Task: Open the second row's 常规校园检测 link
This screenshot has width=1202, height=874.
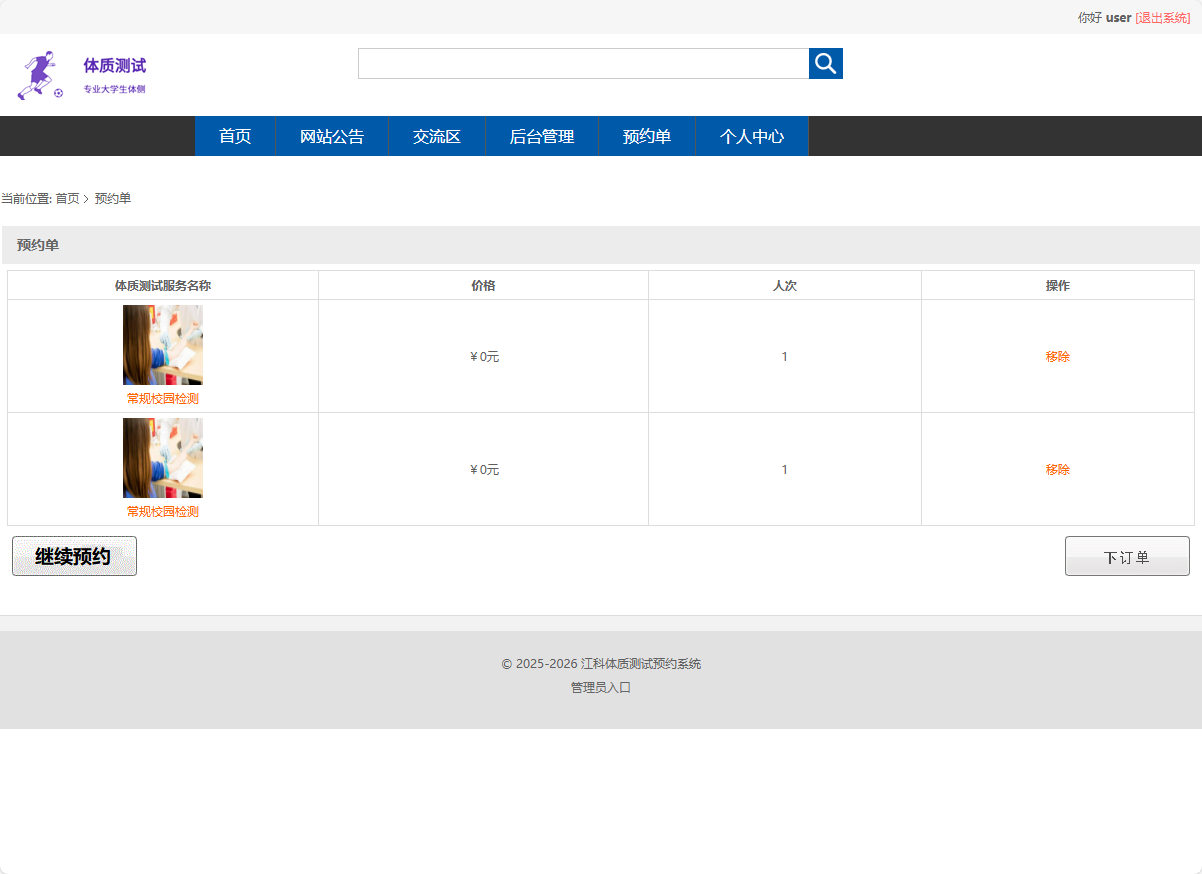Action: coord(163,511)
